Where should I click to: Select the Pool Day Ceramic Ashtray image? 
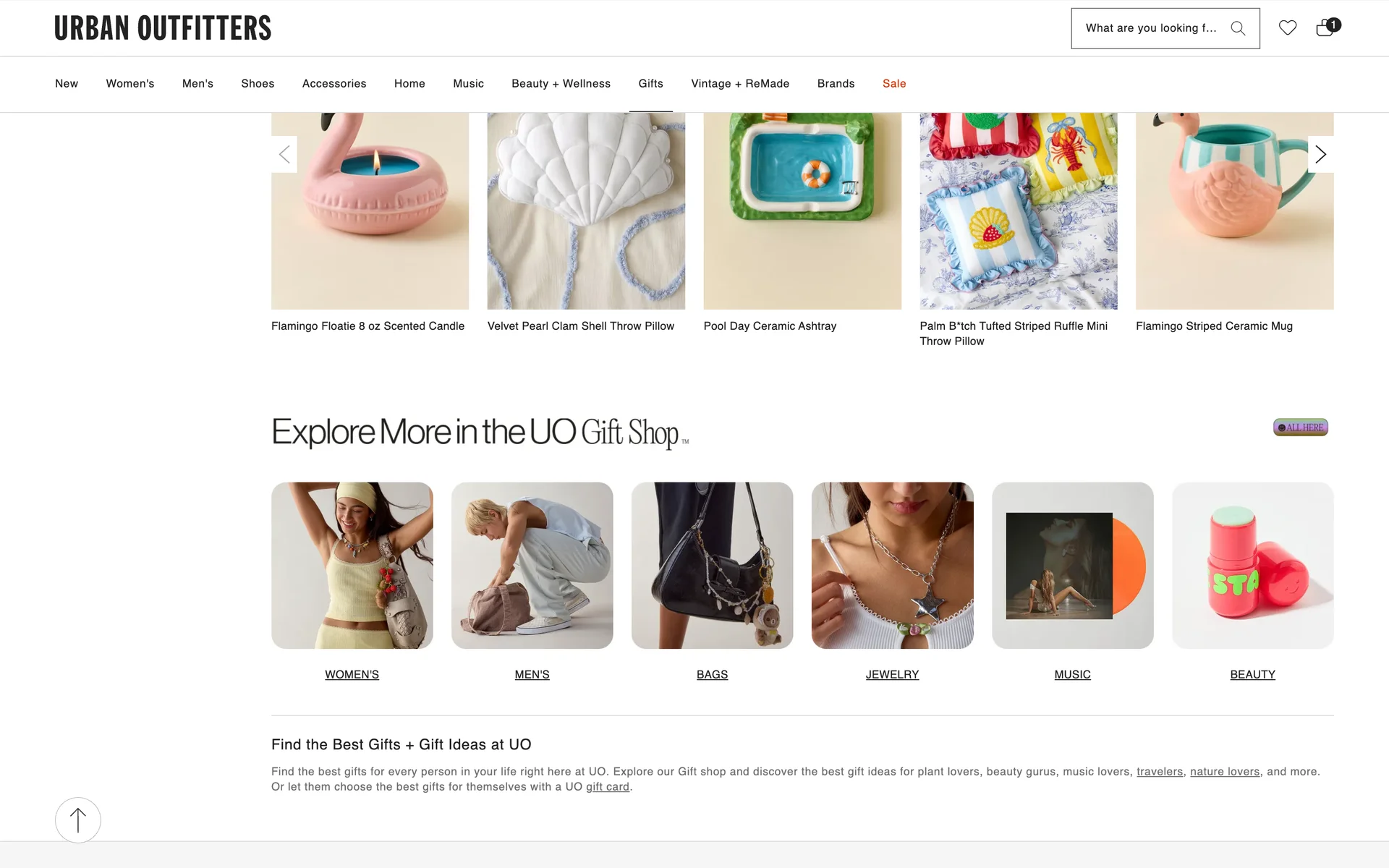pyautogui.click(x=802, y=211)
